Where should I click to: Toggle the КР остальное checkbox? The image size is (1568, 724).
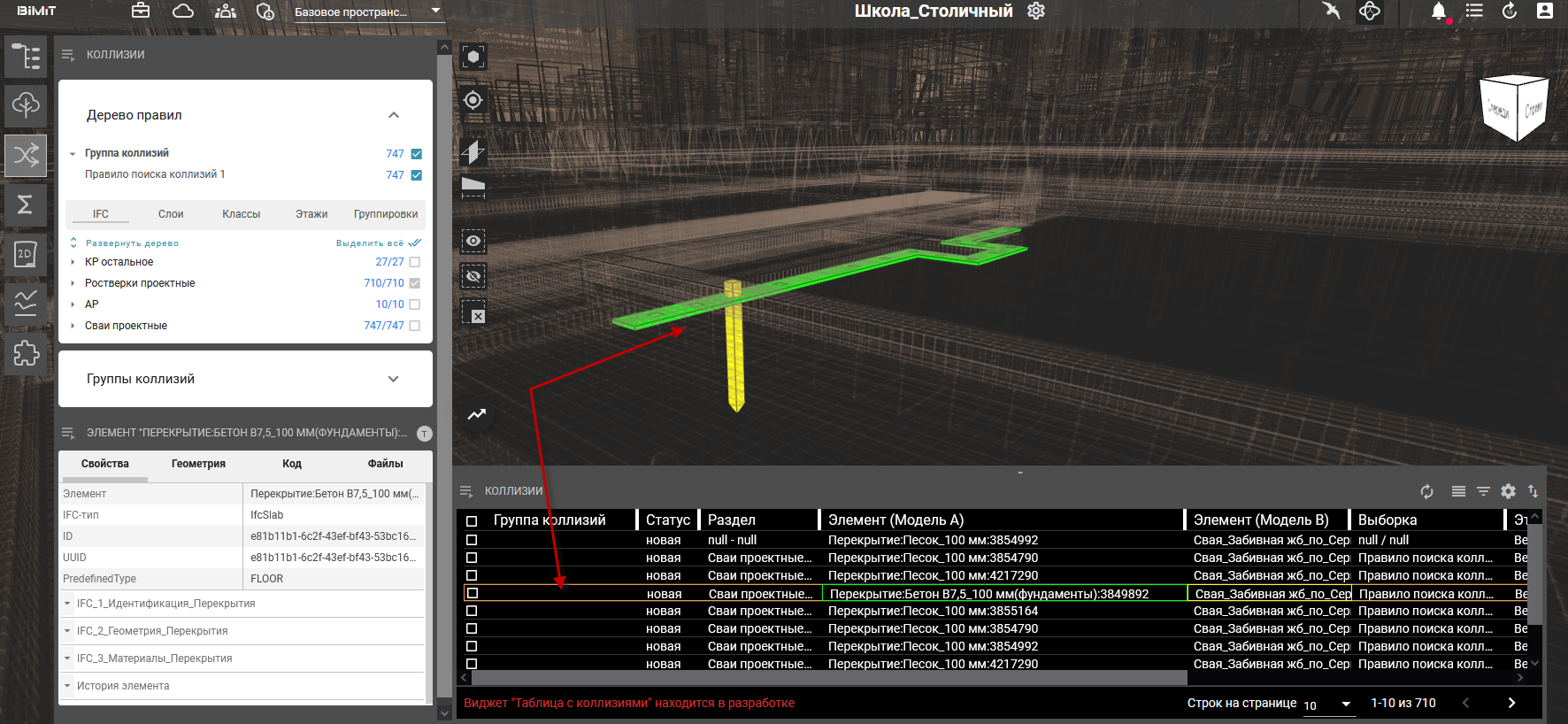pyautogui.click(x=415, y=262)
